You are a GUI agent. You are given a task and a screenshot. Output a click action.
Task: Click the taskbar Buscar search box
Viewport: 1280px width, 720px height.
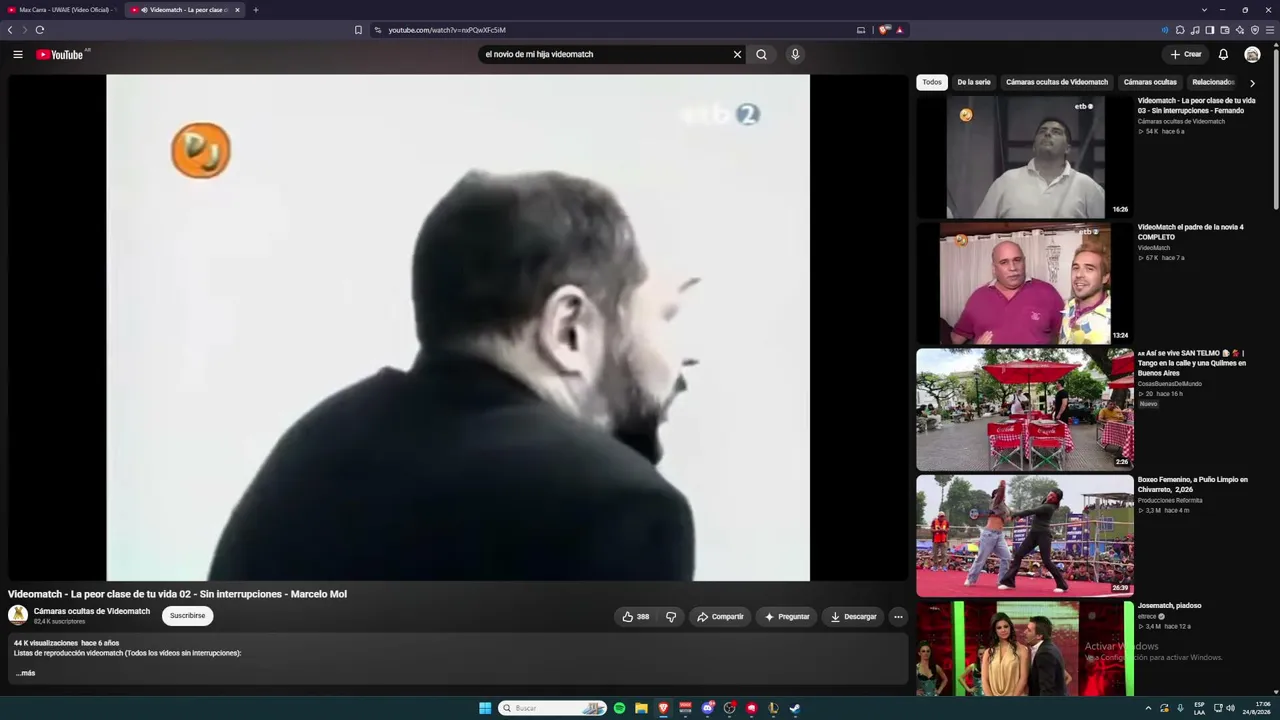click(552, 708)
